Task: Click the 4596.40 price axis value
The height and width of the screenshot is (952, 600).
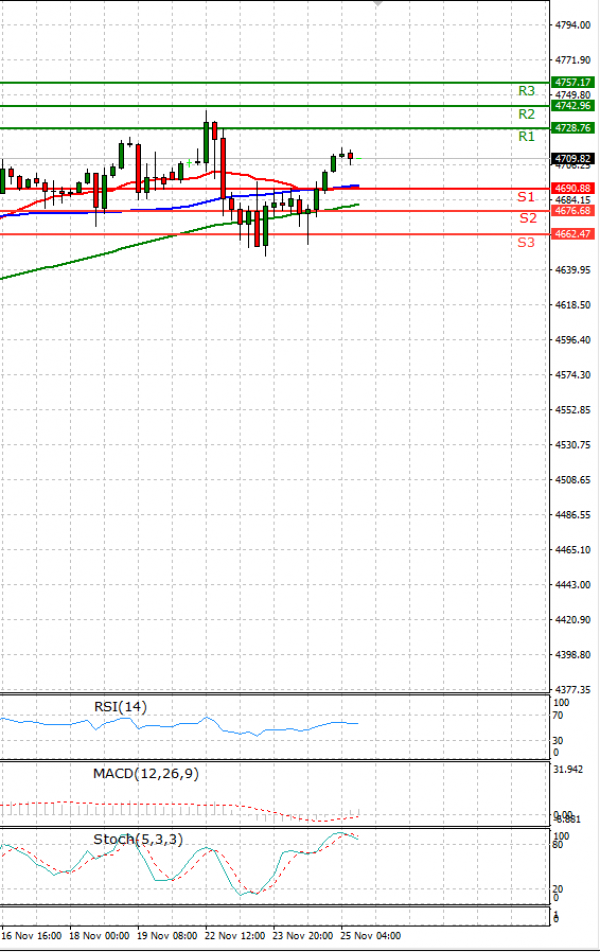Action: tap(573, 340)
